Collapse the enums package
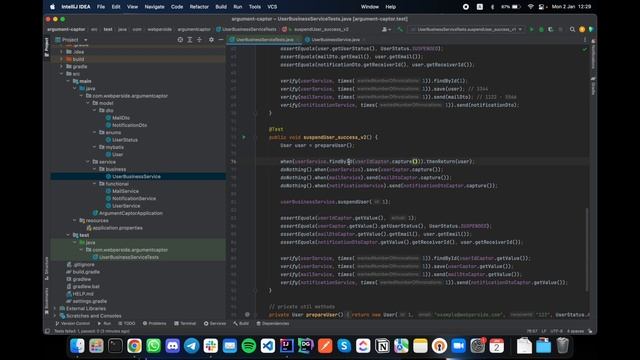This screenshot has width=640, height=360. [x=94, y=133]
